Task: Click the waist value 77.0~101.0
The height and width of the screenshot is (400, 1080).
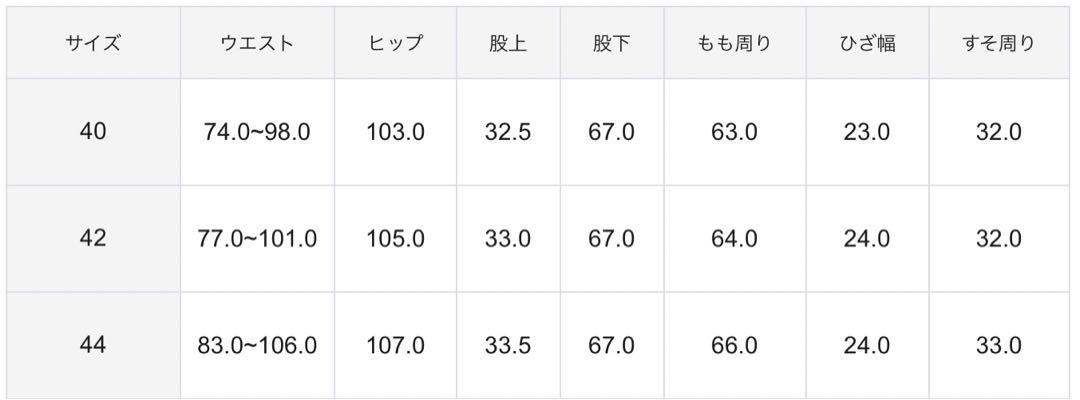Action: 257,238
